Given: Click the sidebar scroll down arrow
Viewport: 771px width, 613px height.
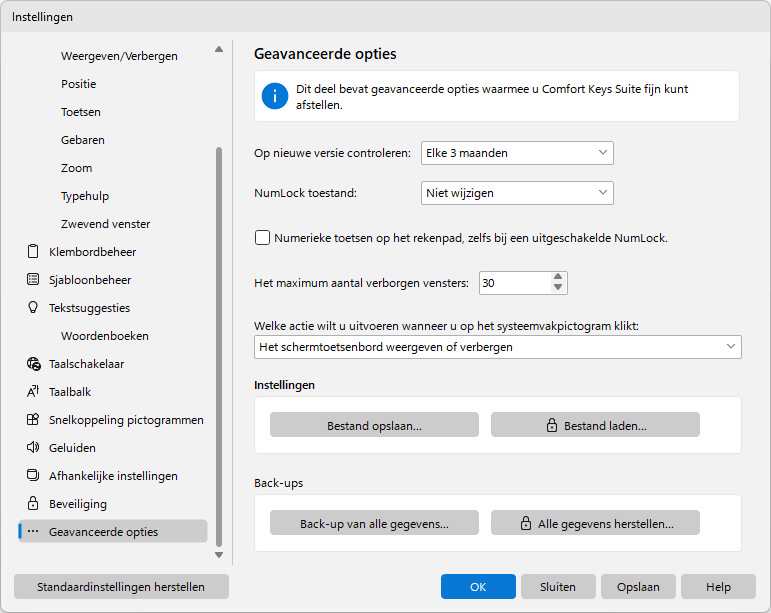Looking at the screenshot, I should (219, 555).
